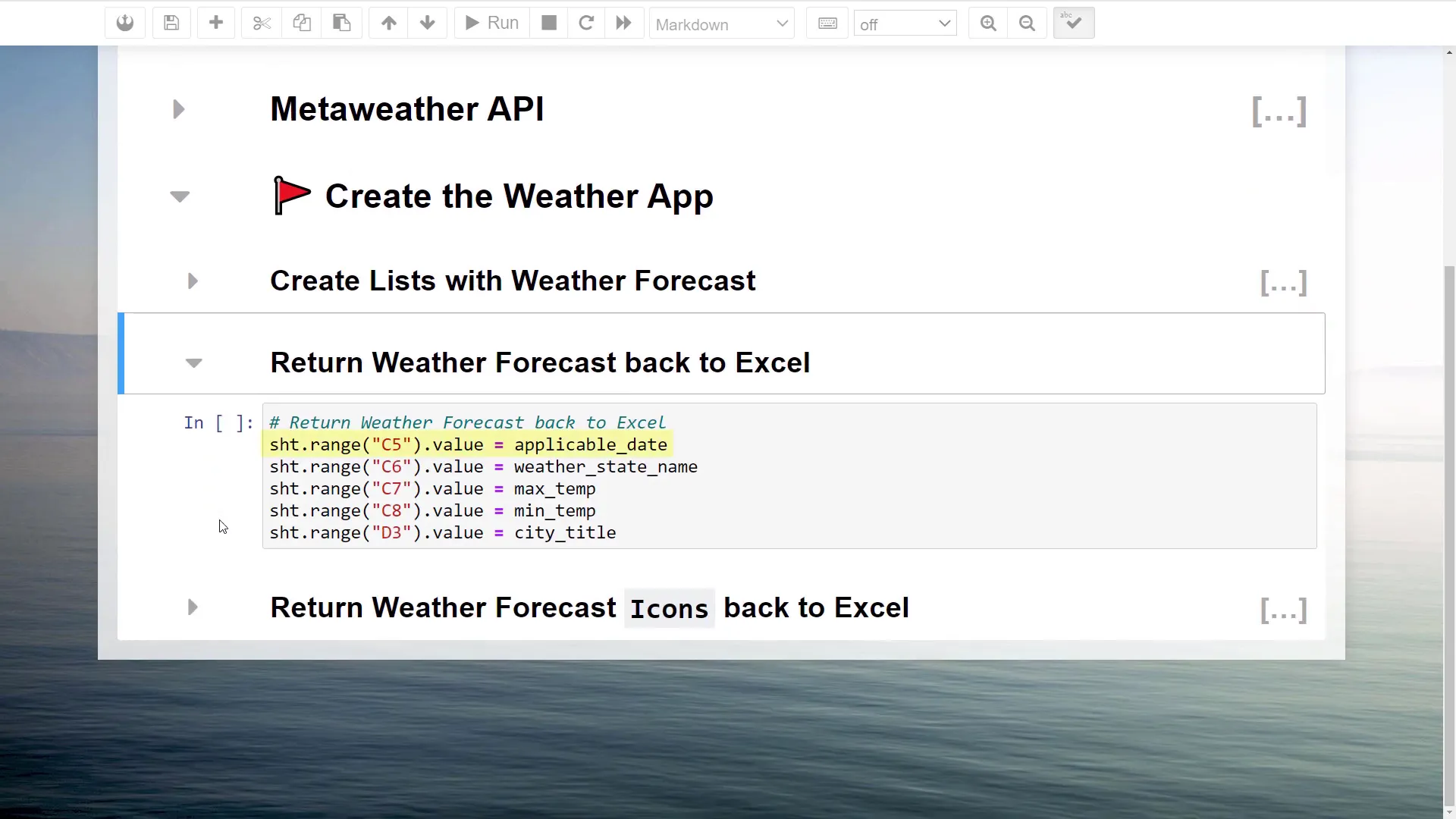Paste the copied cell
The width and height of the screenshot is (1456, 819).
(341, 23)
